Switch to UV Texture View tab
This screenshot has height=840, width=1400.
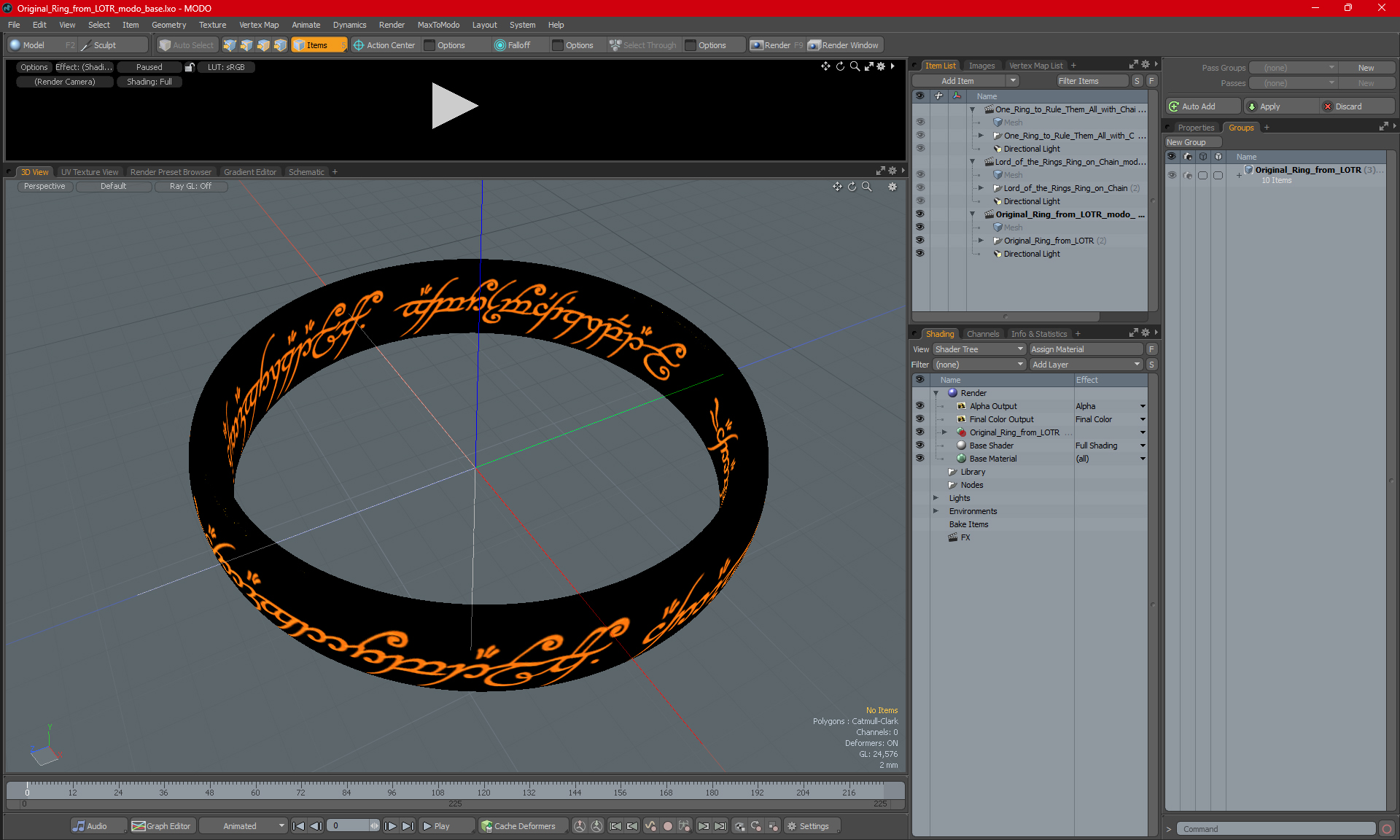coord(90,172)
